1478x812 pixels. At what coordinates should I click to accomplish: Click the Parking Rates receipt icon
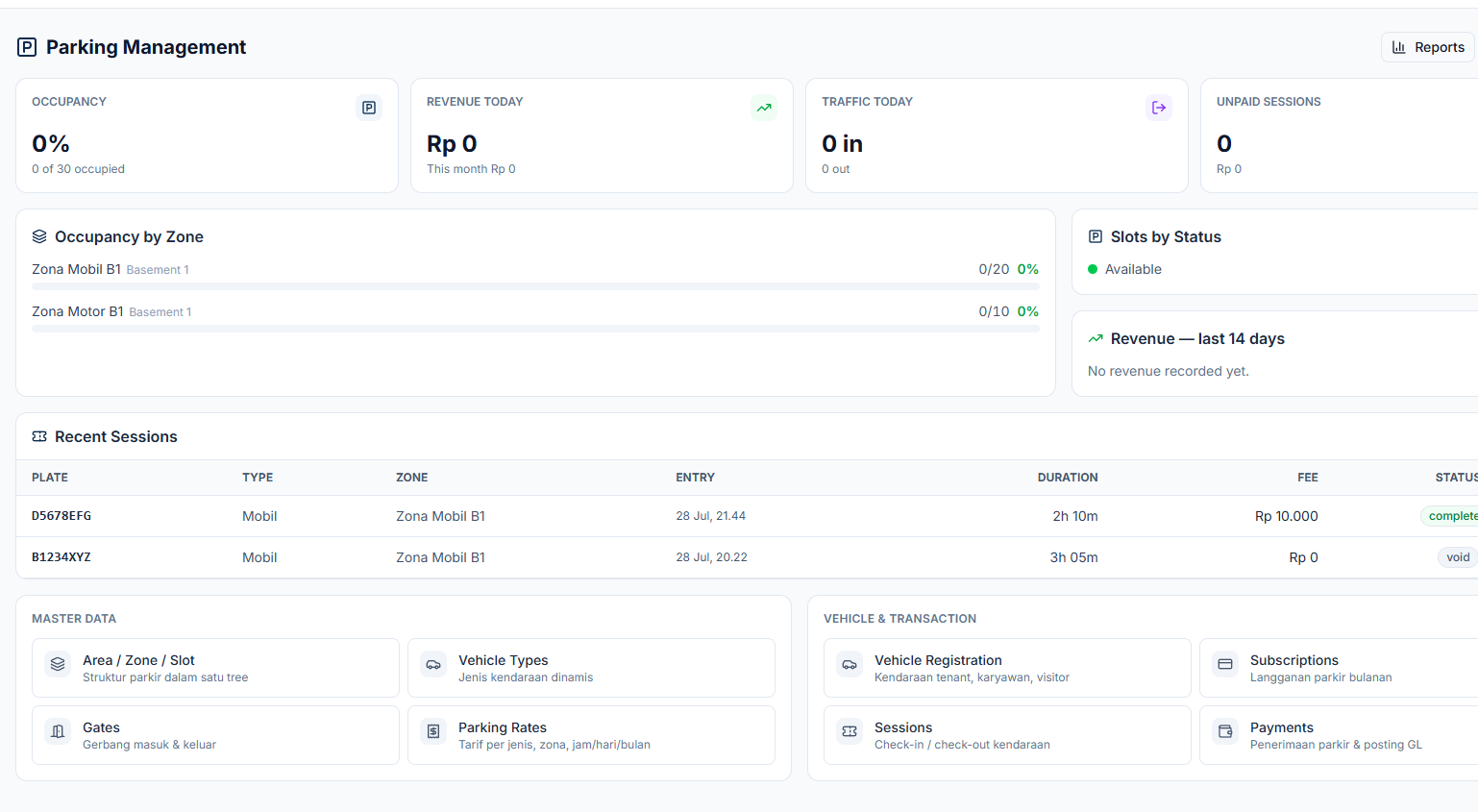click(x=433, y=731)
